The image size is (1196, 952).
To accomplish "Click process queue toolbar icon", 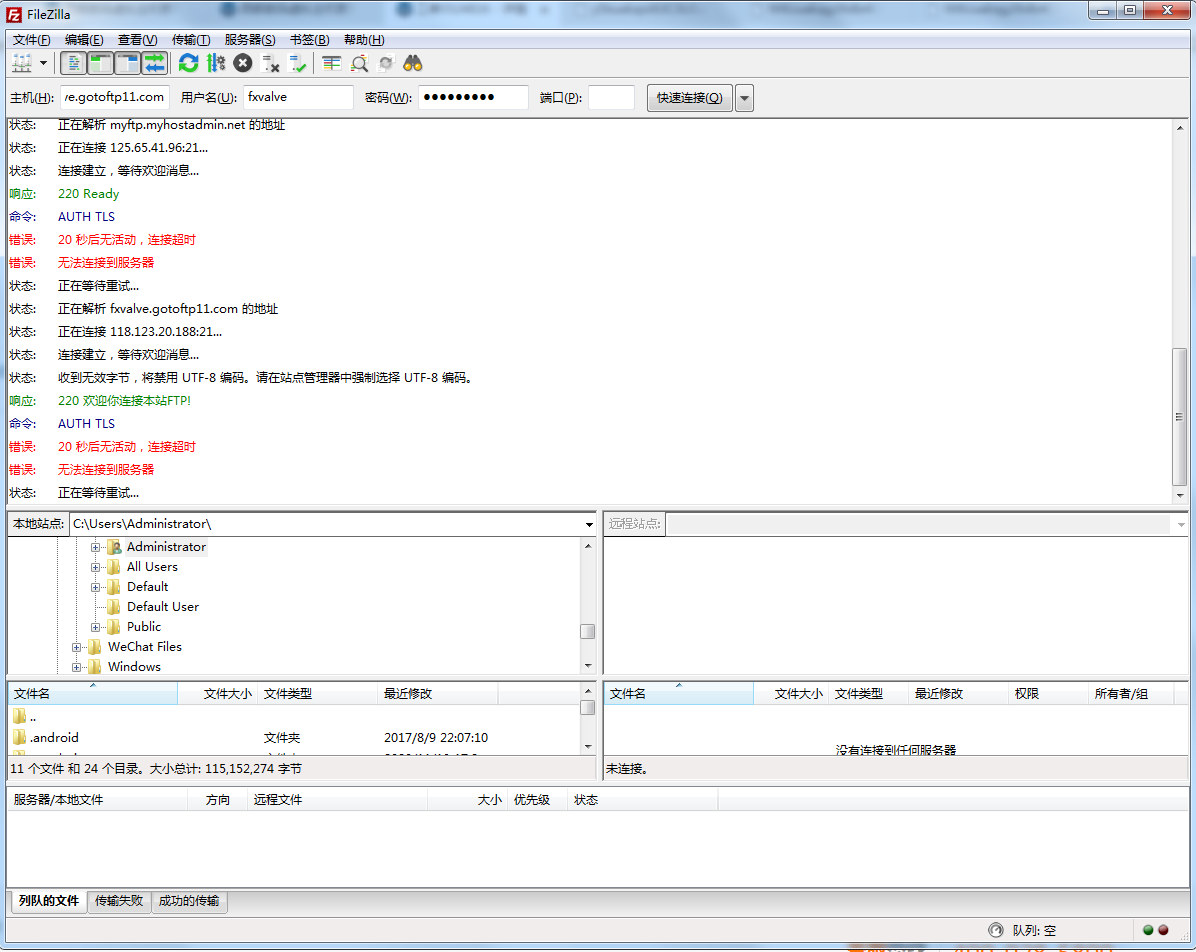I will (216, 64).
